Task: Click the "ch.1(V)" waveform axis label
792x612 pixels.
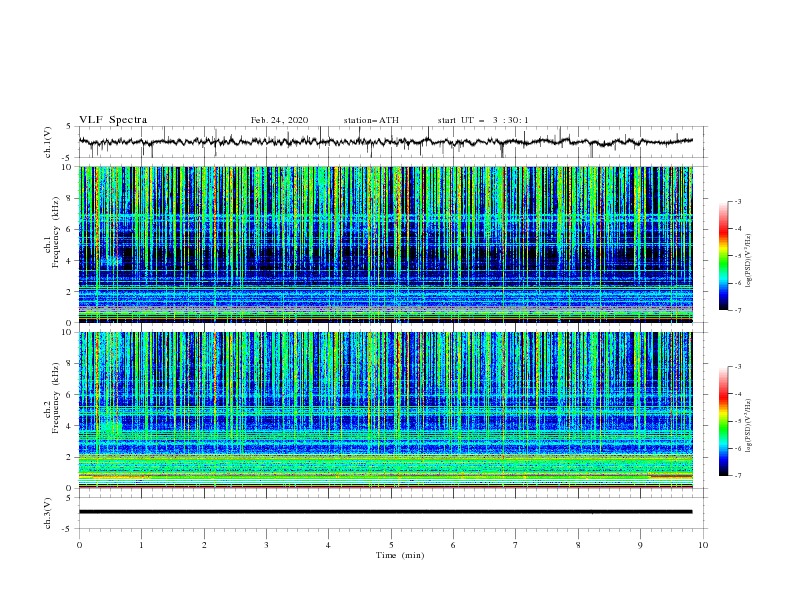Action: tap(48, 142)
